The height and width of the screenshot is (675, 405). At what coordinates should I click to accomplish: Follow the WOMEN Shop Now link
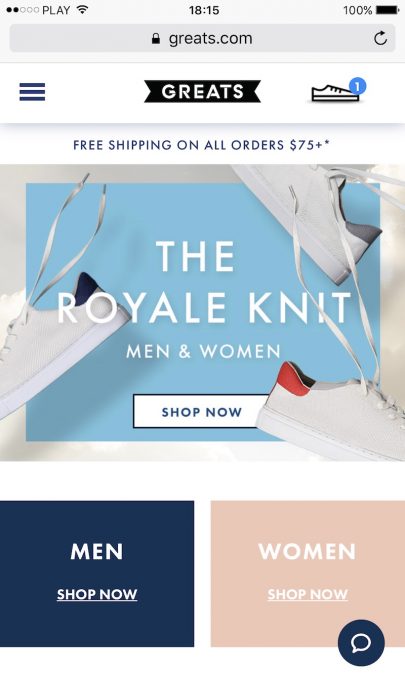307,594
